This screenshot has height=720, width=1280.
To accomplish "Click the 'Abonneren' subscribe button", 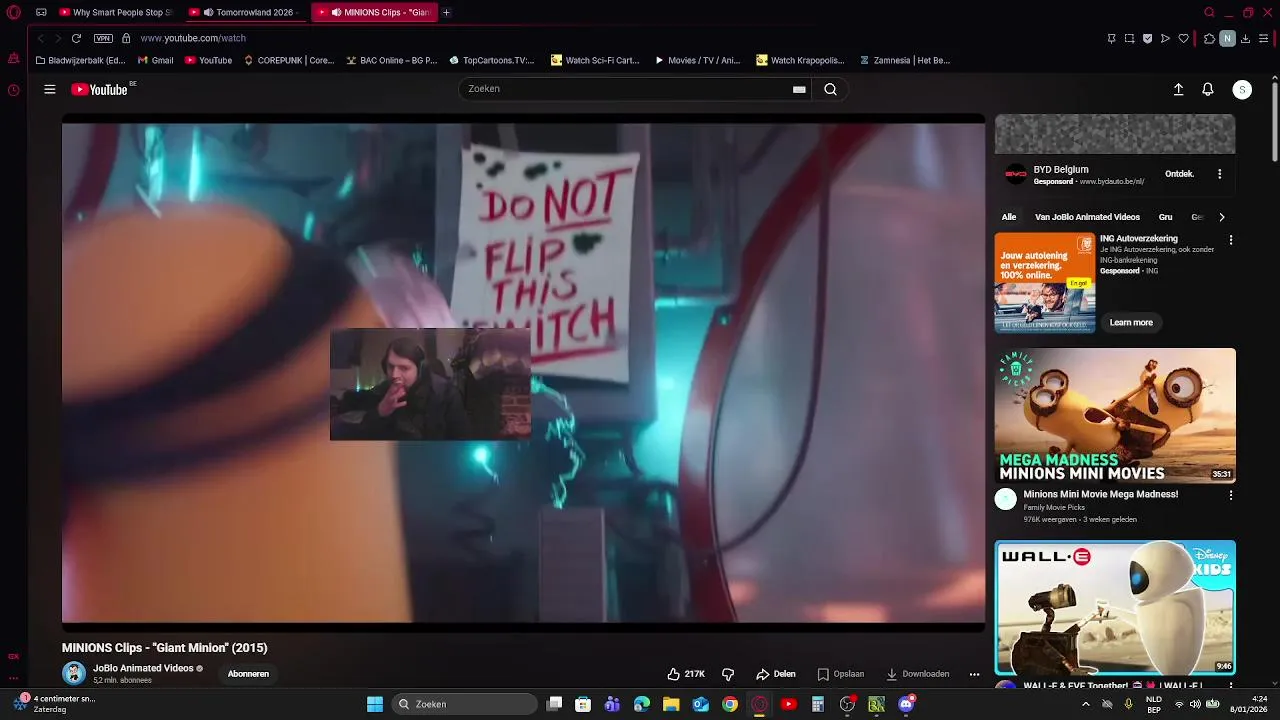I will (248, 674).
